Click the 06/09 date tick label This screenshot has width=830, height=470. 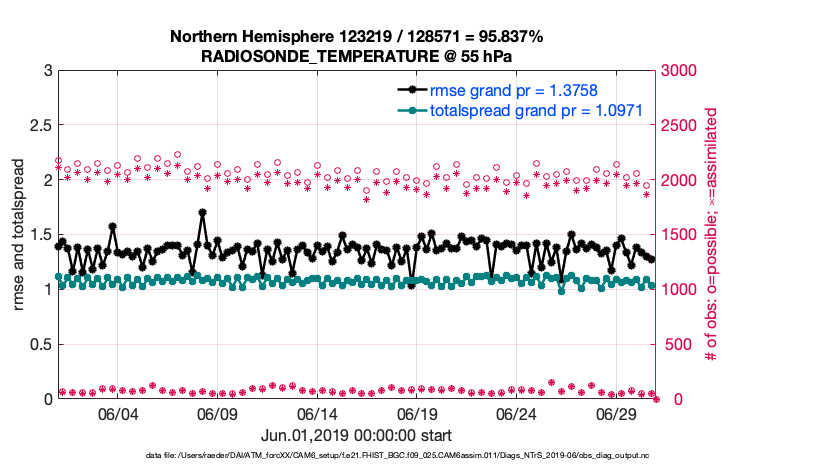216,414
